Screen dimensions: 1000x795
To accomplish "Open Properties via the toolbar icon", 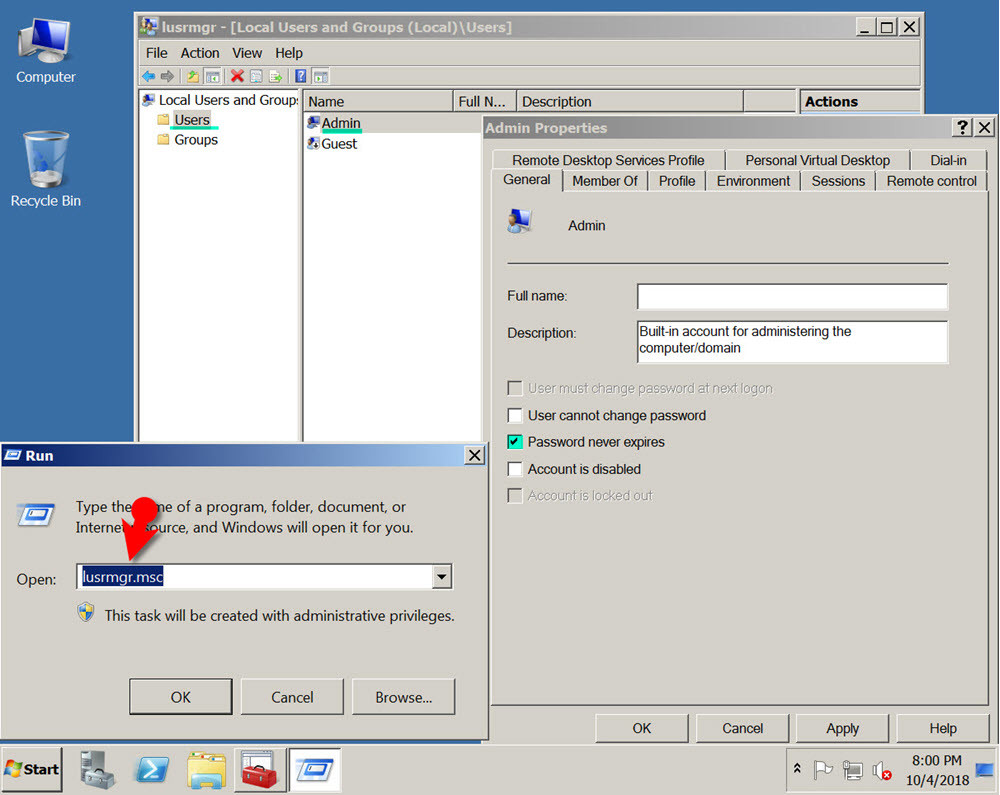I will tap(256, 77).
